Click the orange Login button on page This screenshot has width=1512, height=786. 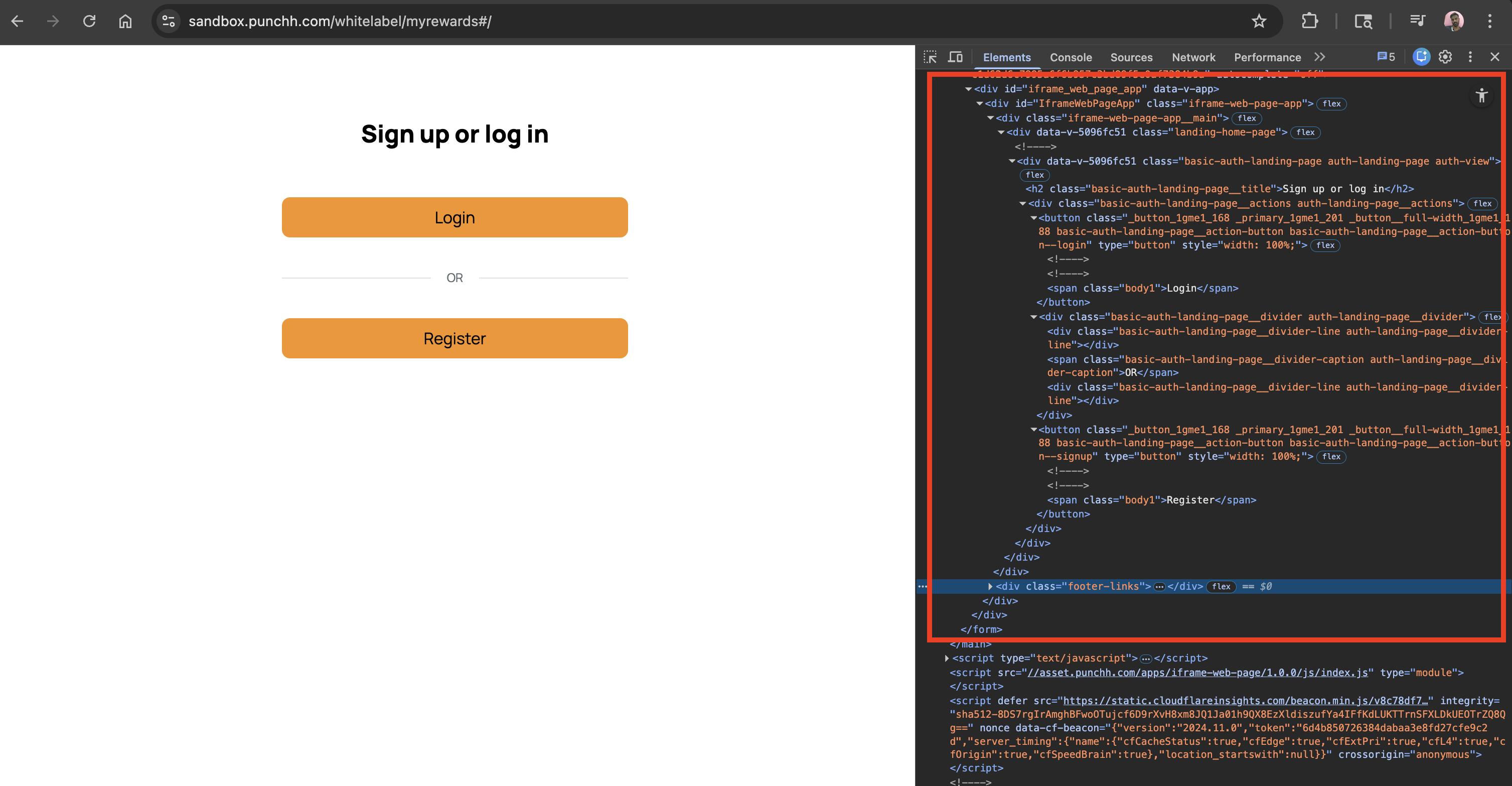pyautogui.click(x=455, y=217)
